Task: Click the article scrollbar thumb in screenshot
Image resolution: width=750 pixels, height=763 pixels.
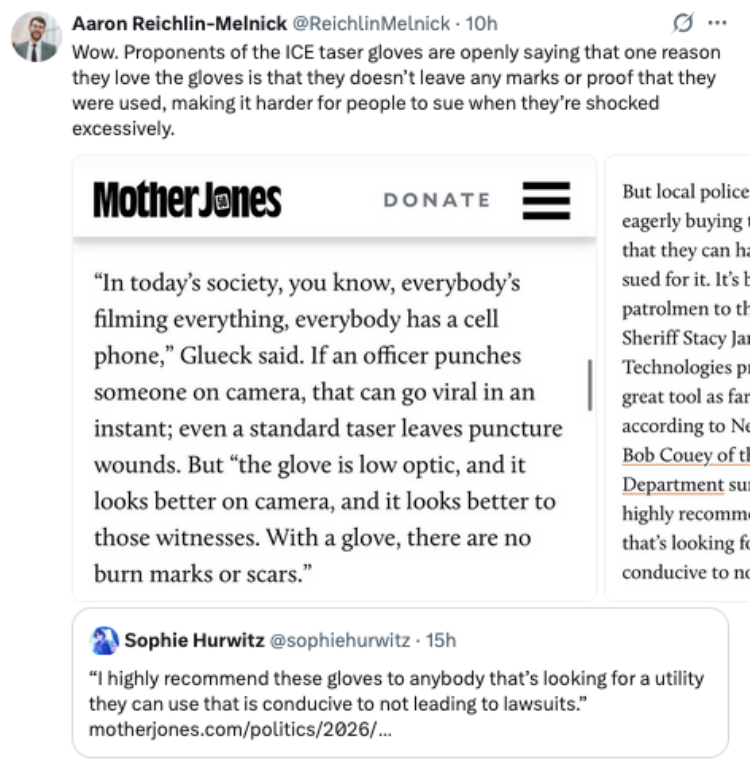Action: (590, 385)
